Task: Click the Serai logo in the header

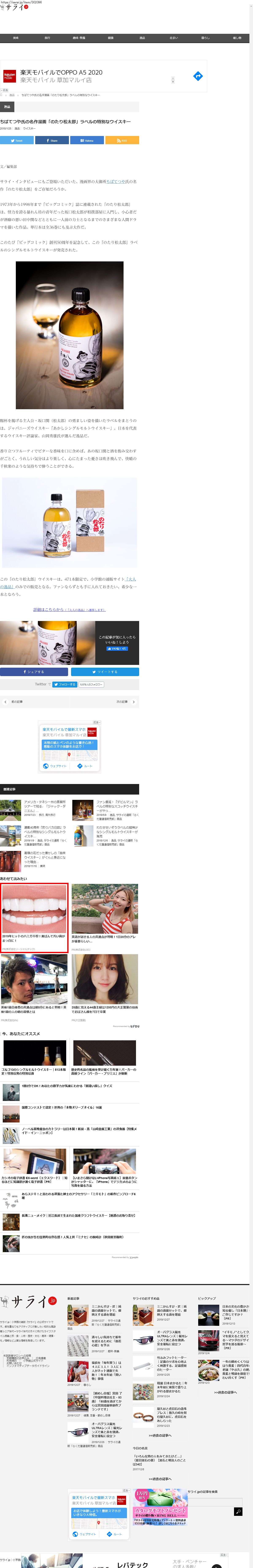Action: pos(15,8)
